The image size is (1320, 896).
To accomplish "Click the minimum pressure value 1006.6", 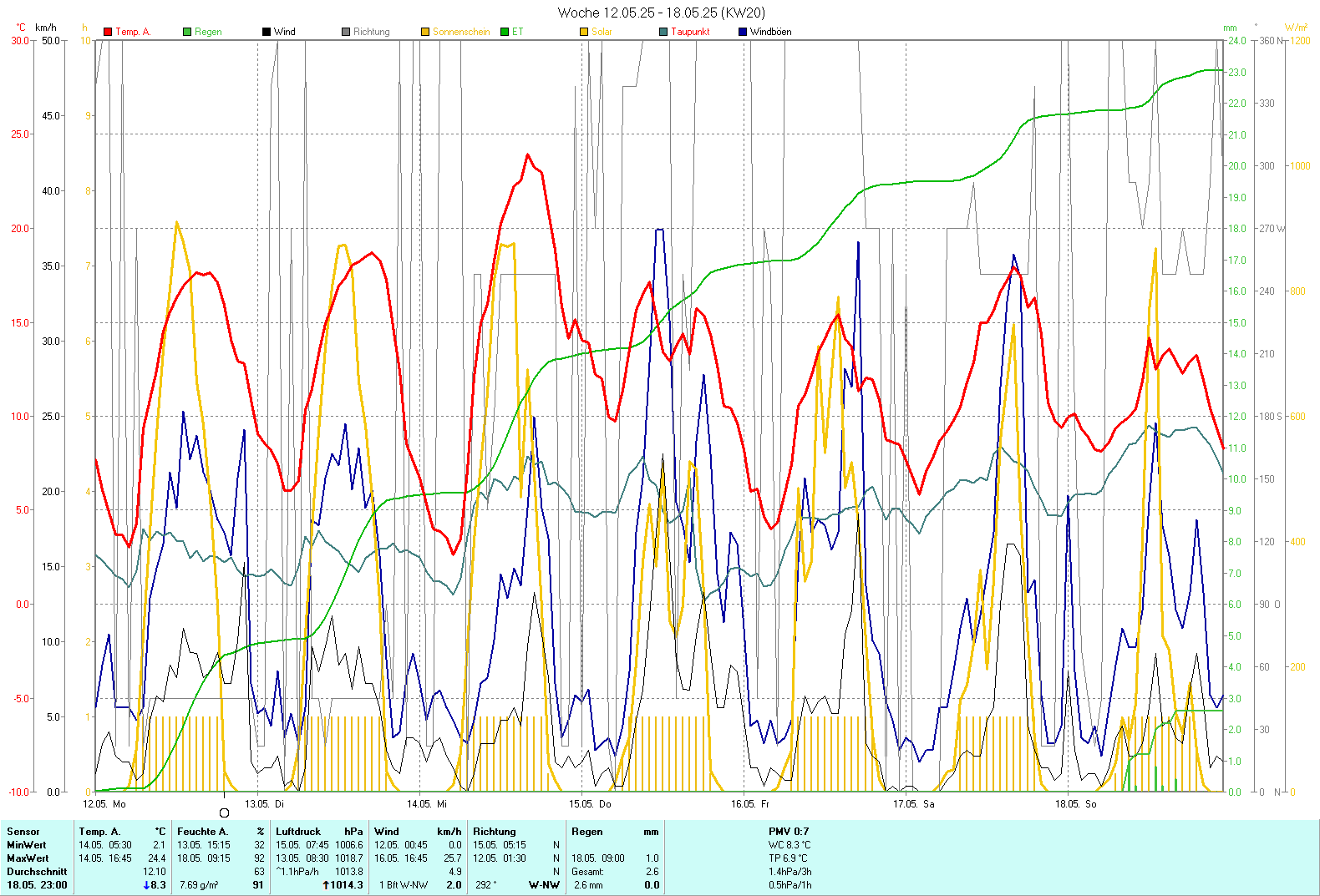I will click(349, 845).
